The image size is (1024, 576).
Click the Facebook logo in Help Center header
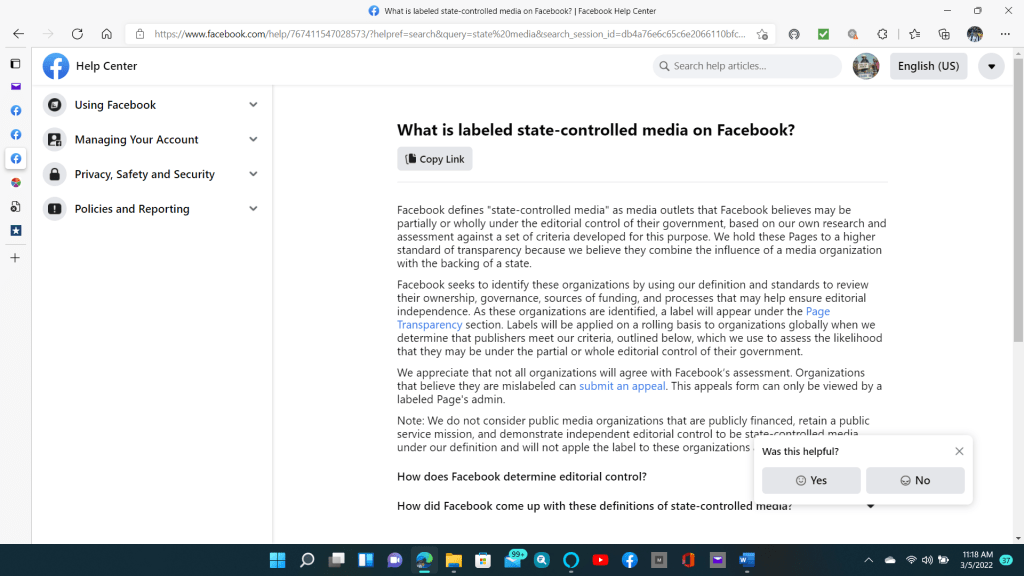coord(56,66)
